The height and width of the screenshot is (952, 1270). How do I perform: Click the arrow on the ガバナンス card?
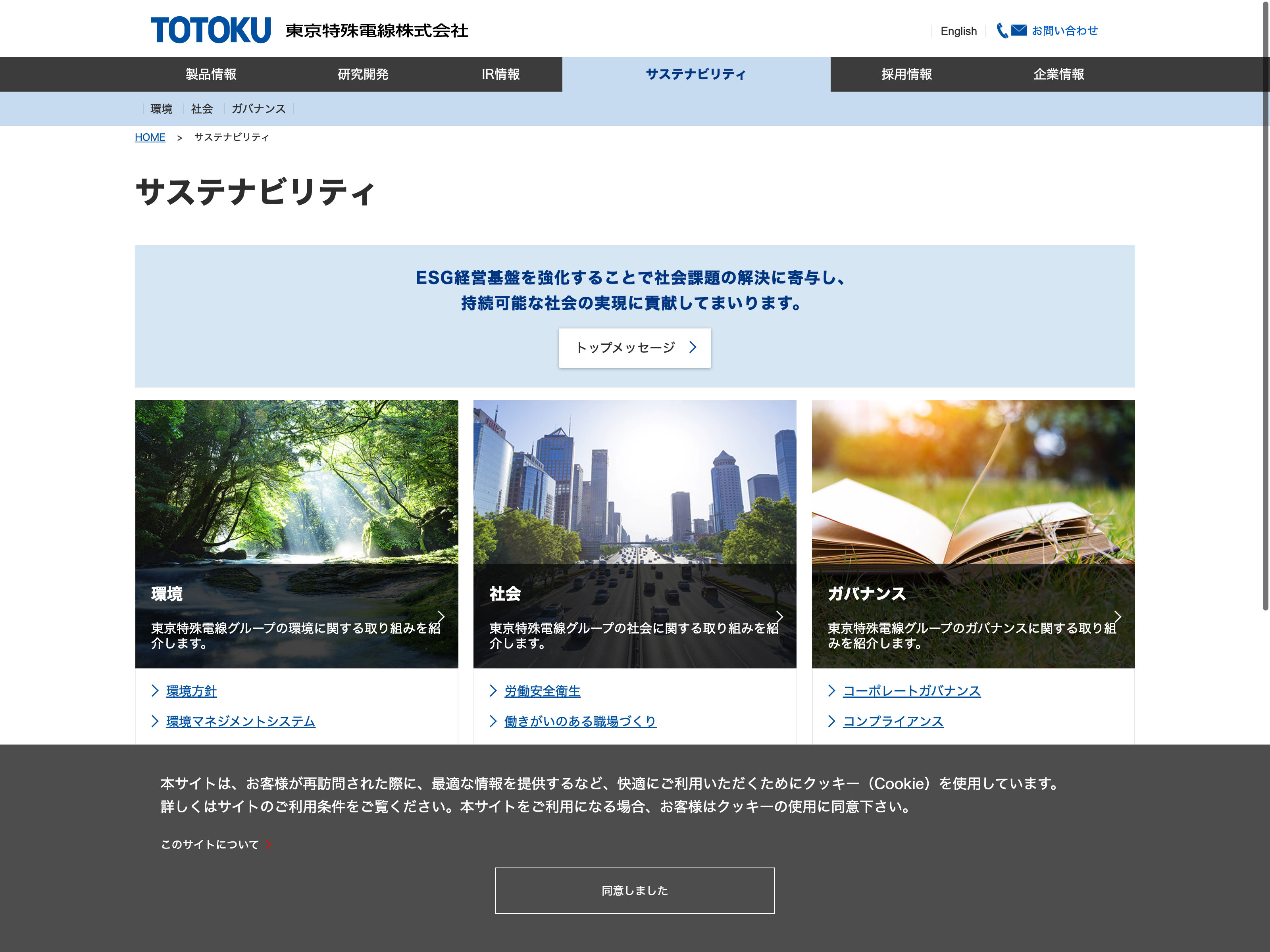pyautogui.click(x=1117, y=617)
